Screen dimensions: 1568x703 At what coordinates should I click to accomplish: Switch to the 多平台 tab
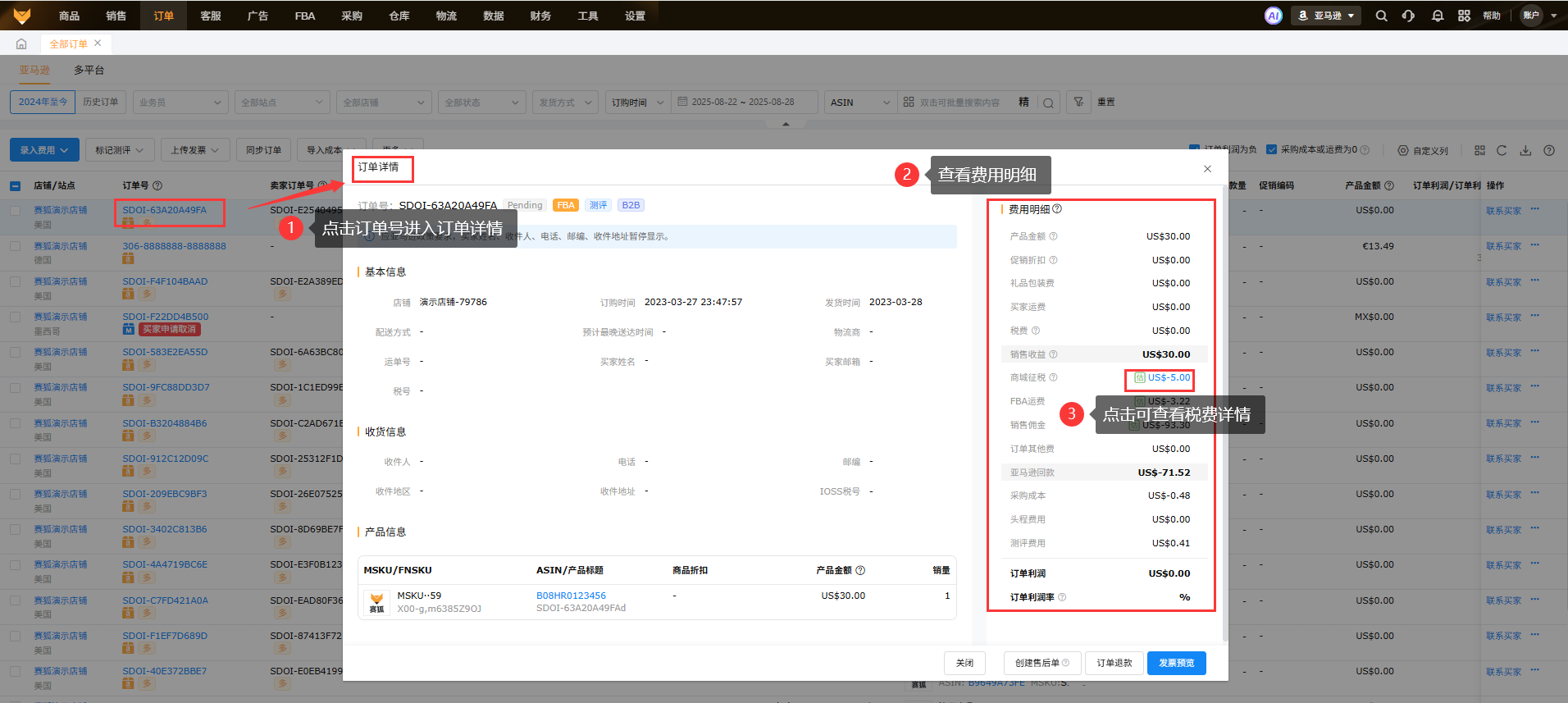click(89, 71)
